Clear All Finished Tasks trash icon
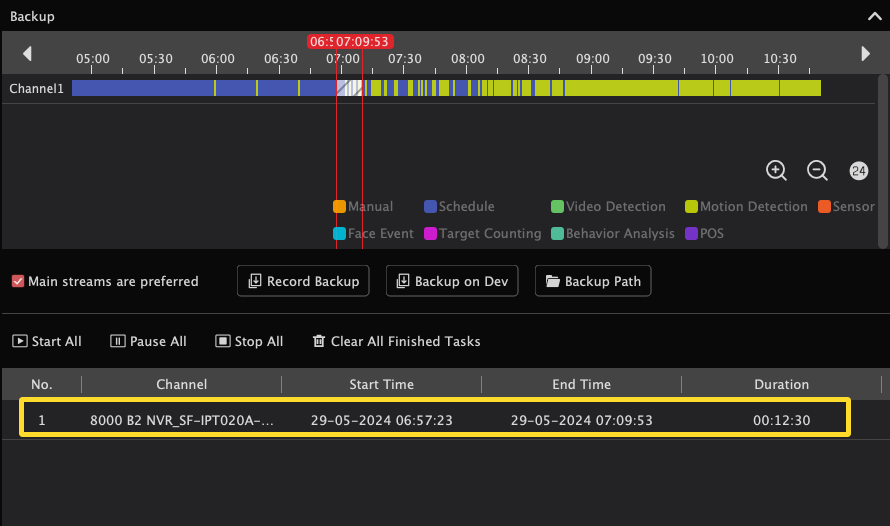This screenshot has width=890, height=526. tap(319, 341)
